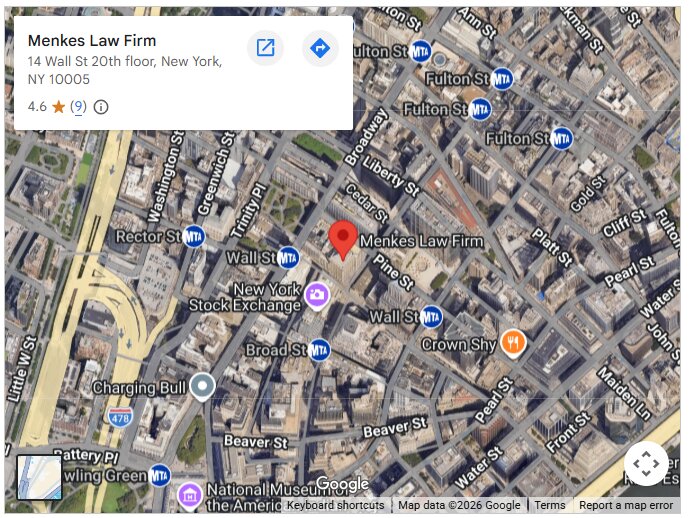Click Wall St MTA station near Trinity Pl
The width and height of the screenshot is (695, 518).
tap(288, 257)
